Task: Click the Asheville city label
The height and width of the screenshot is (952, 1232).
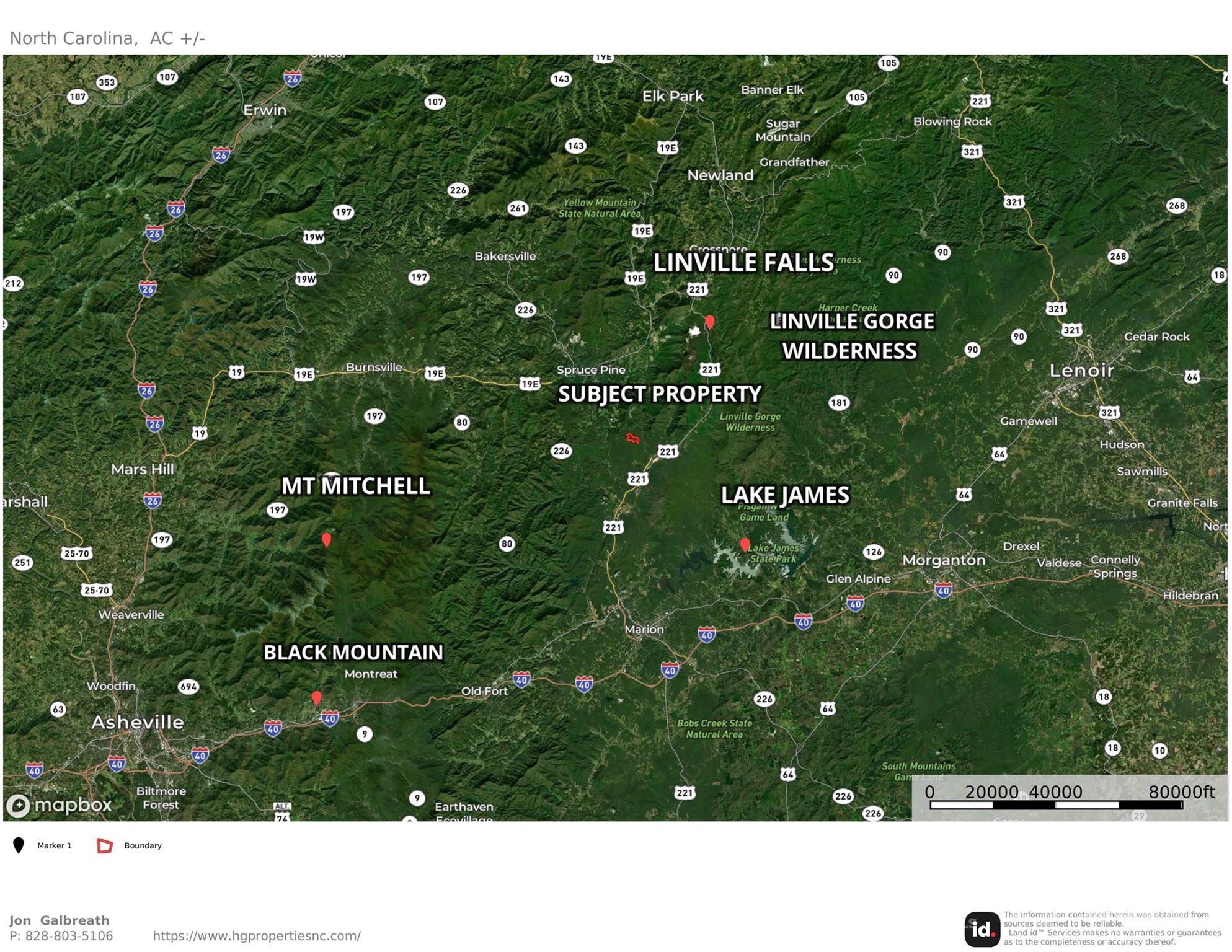Action: pos(138,722)
